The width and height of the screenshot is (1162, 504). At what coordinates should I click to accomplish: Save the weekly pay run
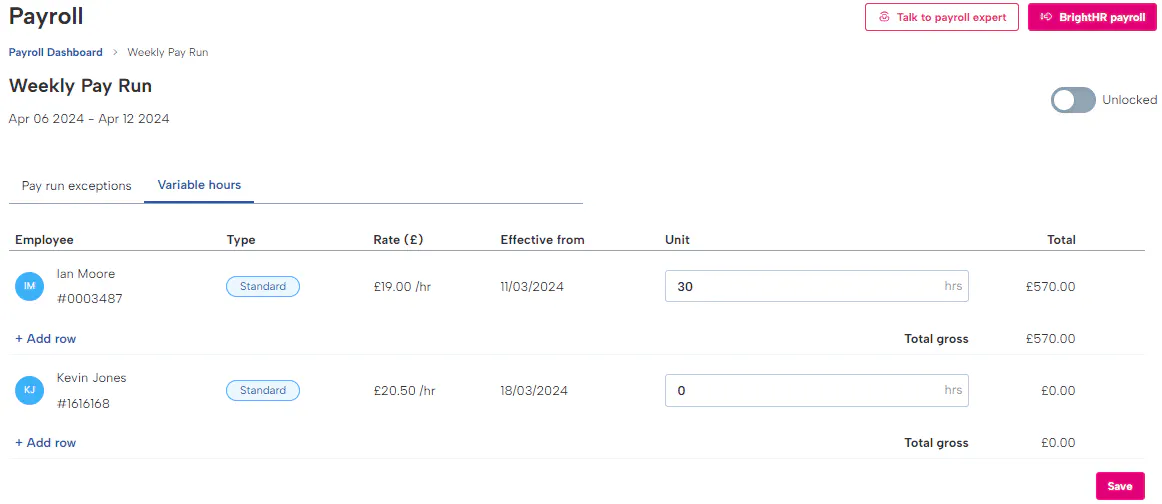pyautogui.click(x=1119, y=486)
